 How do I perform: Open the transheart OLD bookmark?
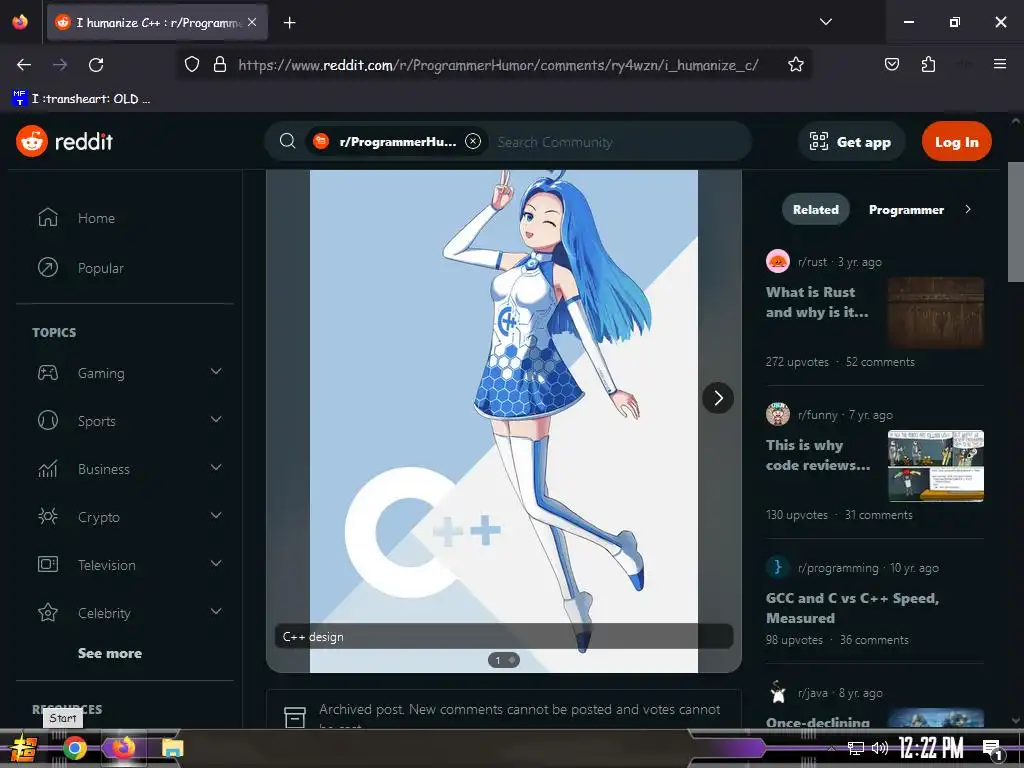pos(81,99)
